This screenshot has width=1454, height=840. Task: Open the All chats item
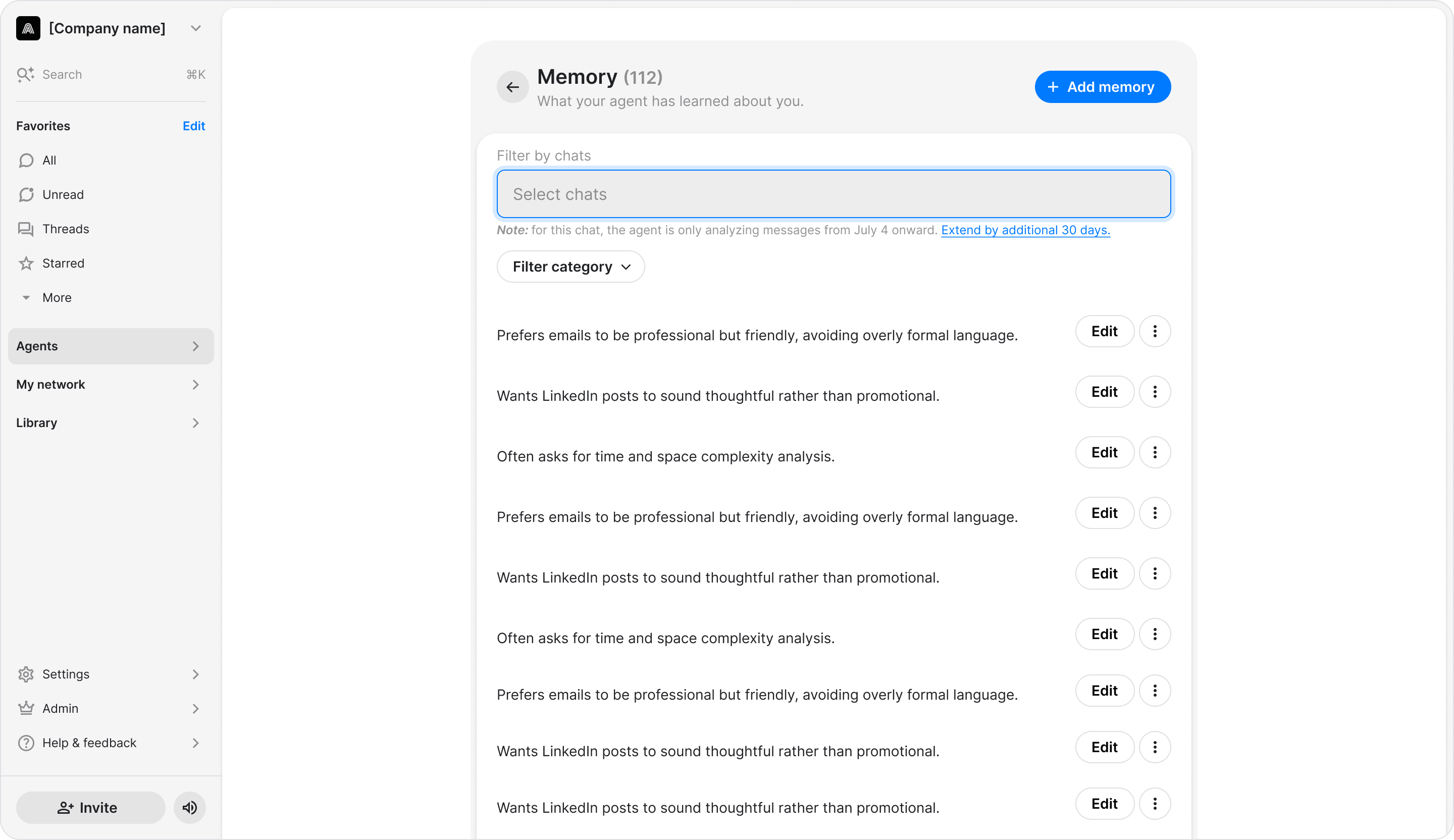pyautogui.click(x=111, y=161)
